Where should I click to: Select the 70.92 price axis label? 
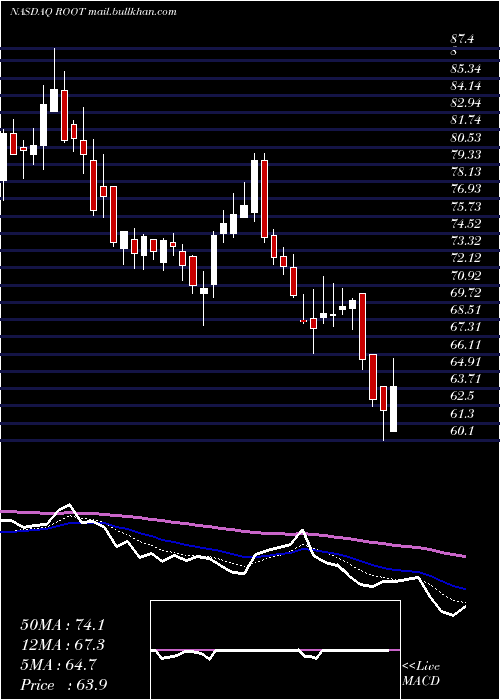466,275
